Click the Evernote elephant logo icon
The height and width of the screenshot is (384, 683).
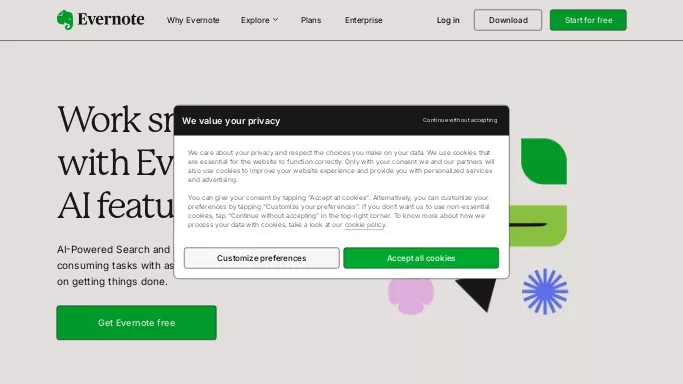[65, 20]
